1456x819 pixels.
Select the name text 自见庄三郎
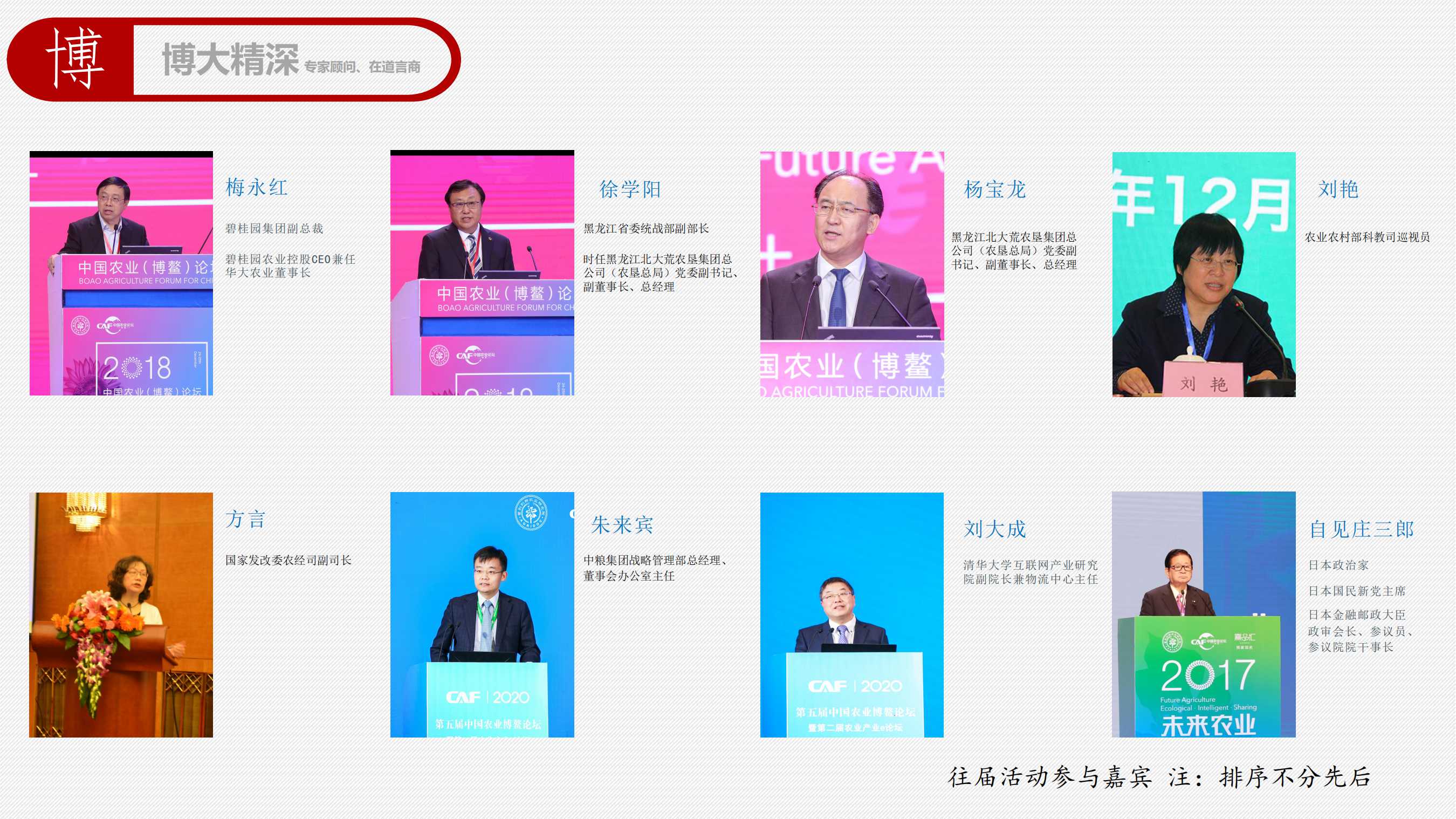(x=1362, y=529)
